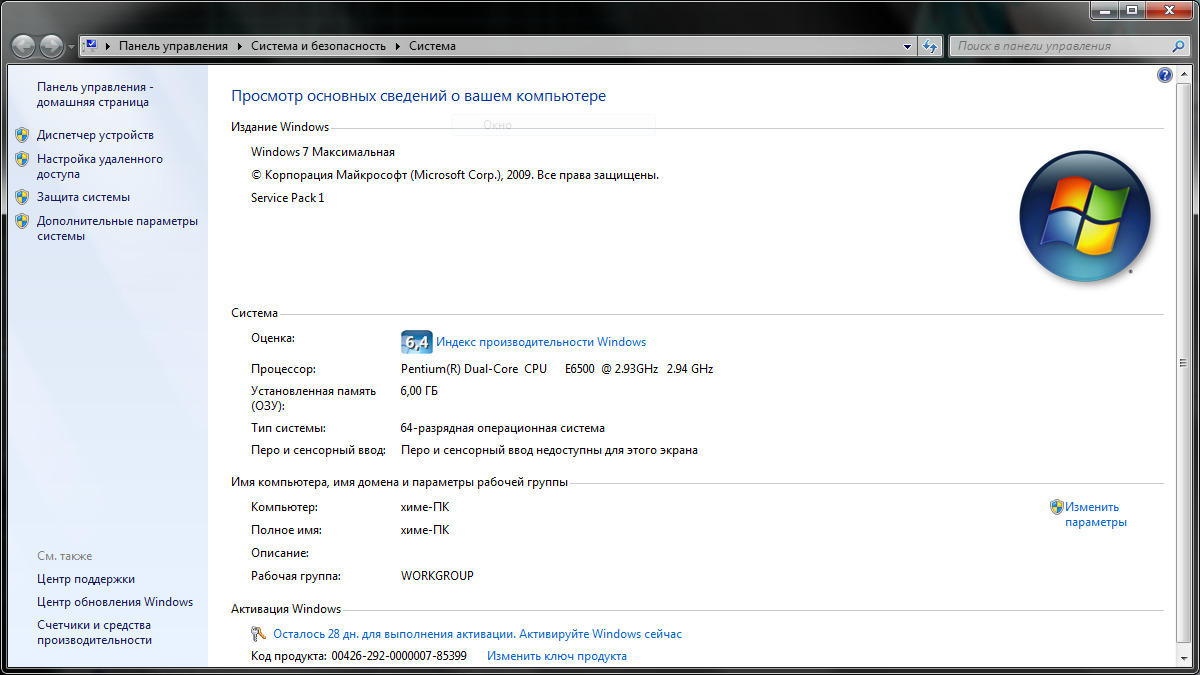Open Панель управления - домашняя страница link
1200x675 pixels.
(x=95, y=94)
